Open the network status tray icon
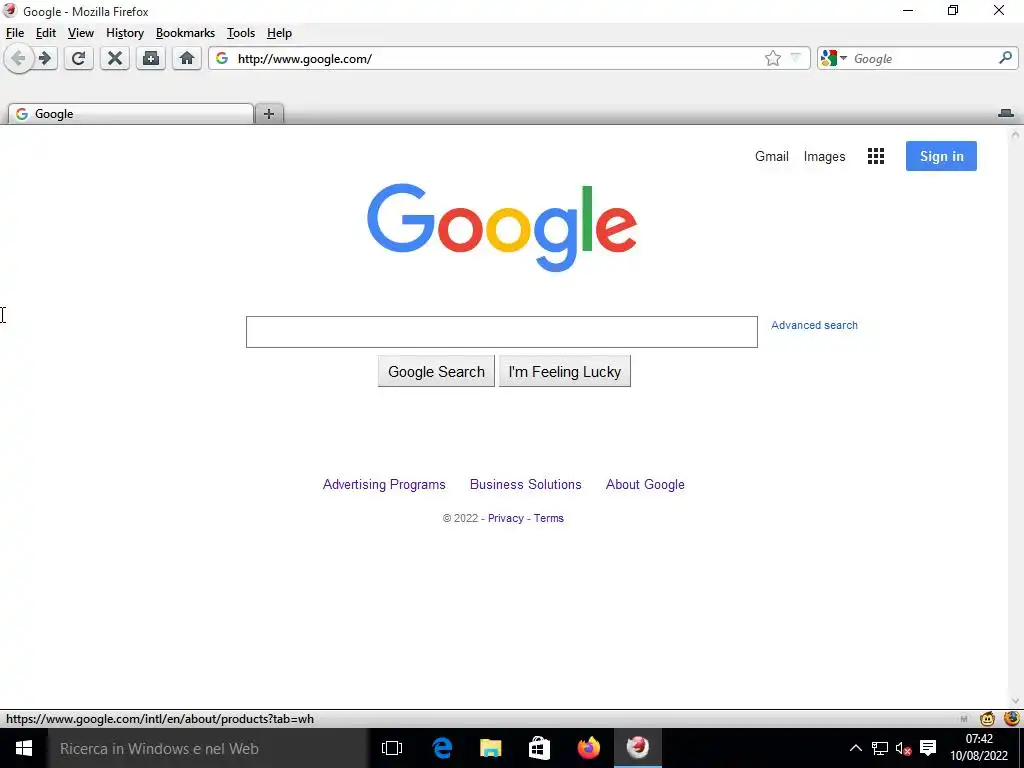This screenshot has width=1024, height=768. pyautogui.click(x=880, y=748)
